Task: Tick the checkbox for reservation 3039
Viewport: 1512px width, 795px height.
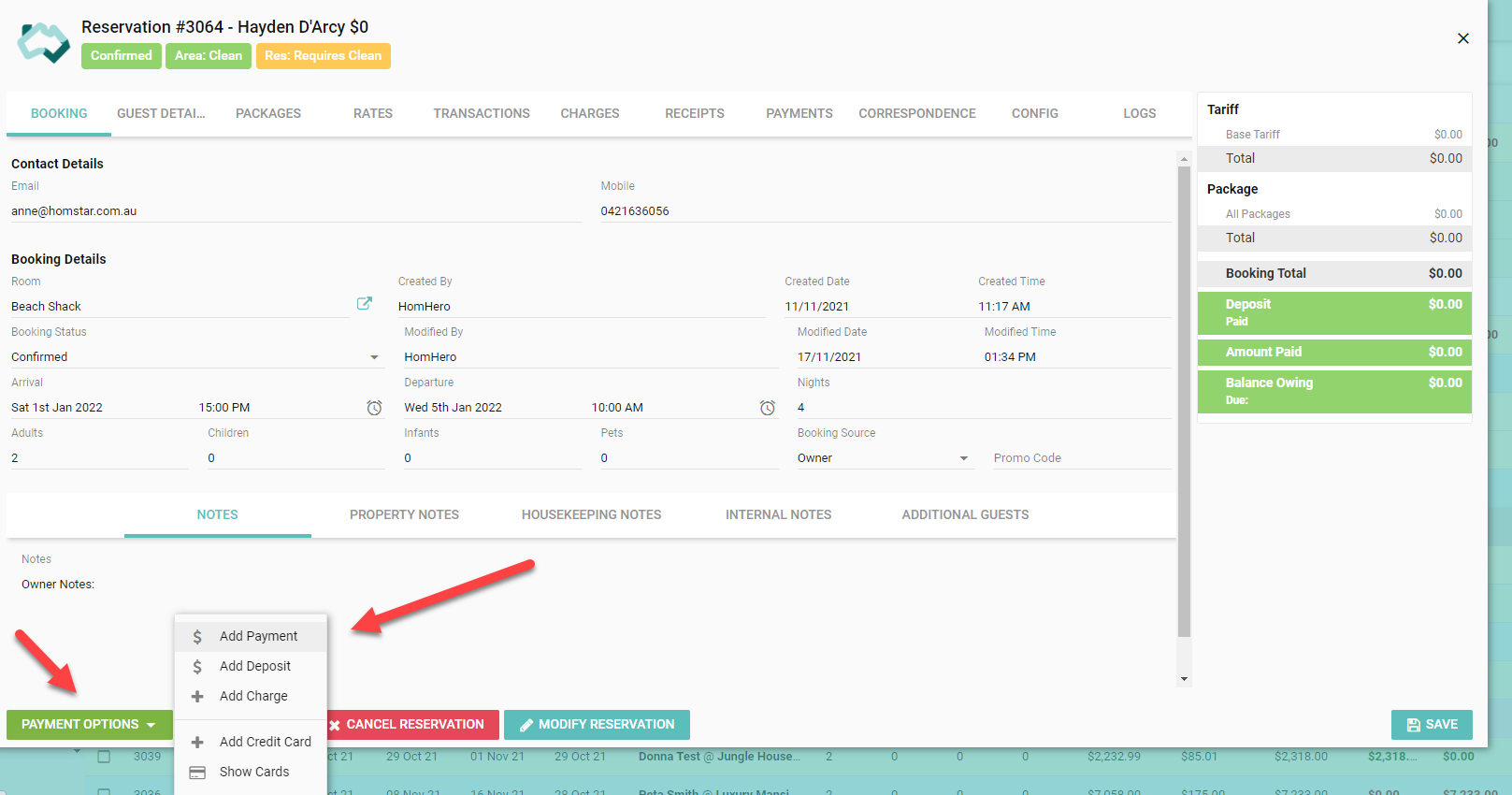Action: 104,757
